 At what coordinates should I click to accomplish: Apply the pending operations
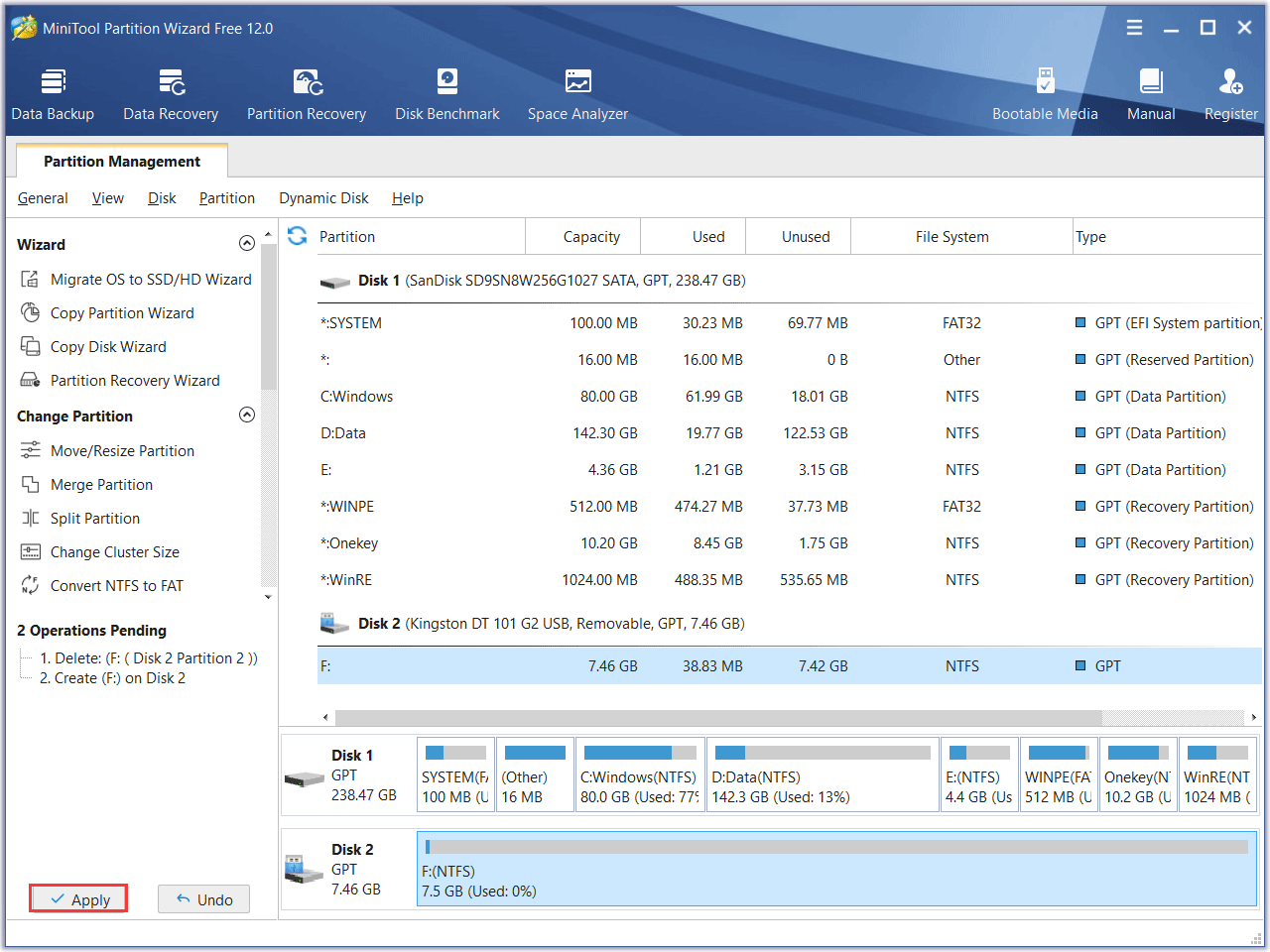coord(78,899)
